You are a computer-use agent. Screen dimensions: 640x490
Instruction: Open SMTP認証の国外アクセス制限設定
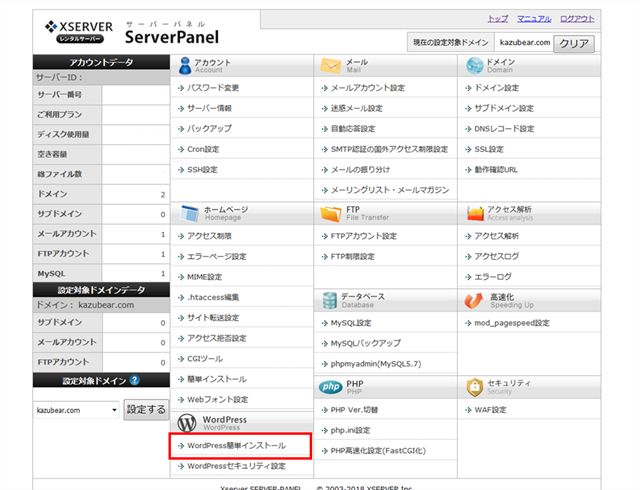coord(389,149)
